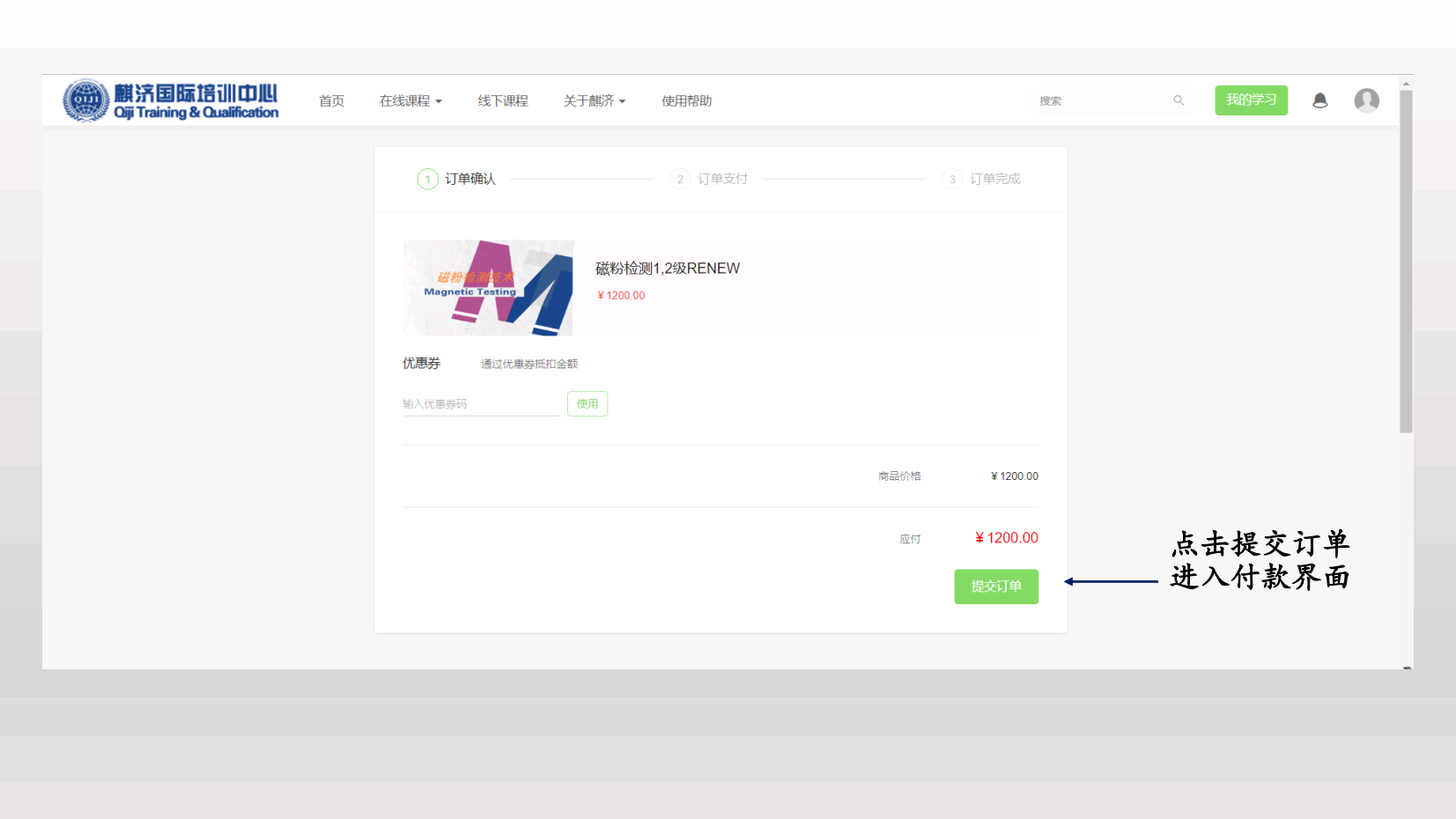Expand the 关于麒济 dropdown menu

pos(594,101)
